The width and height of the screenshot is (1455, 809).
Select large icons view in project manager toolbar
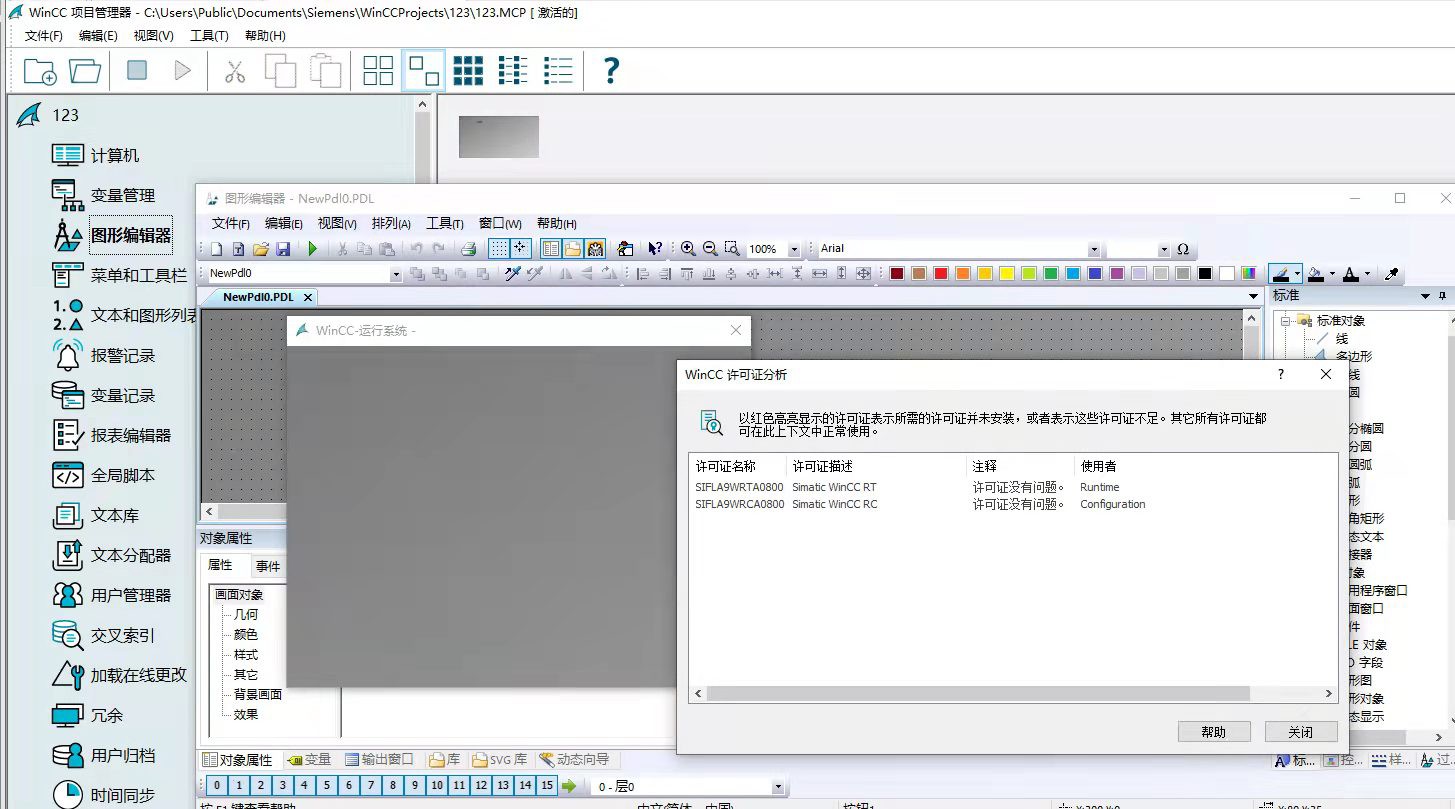tap(378, 71)
